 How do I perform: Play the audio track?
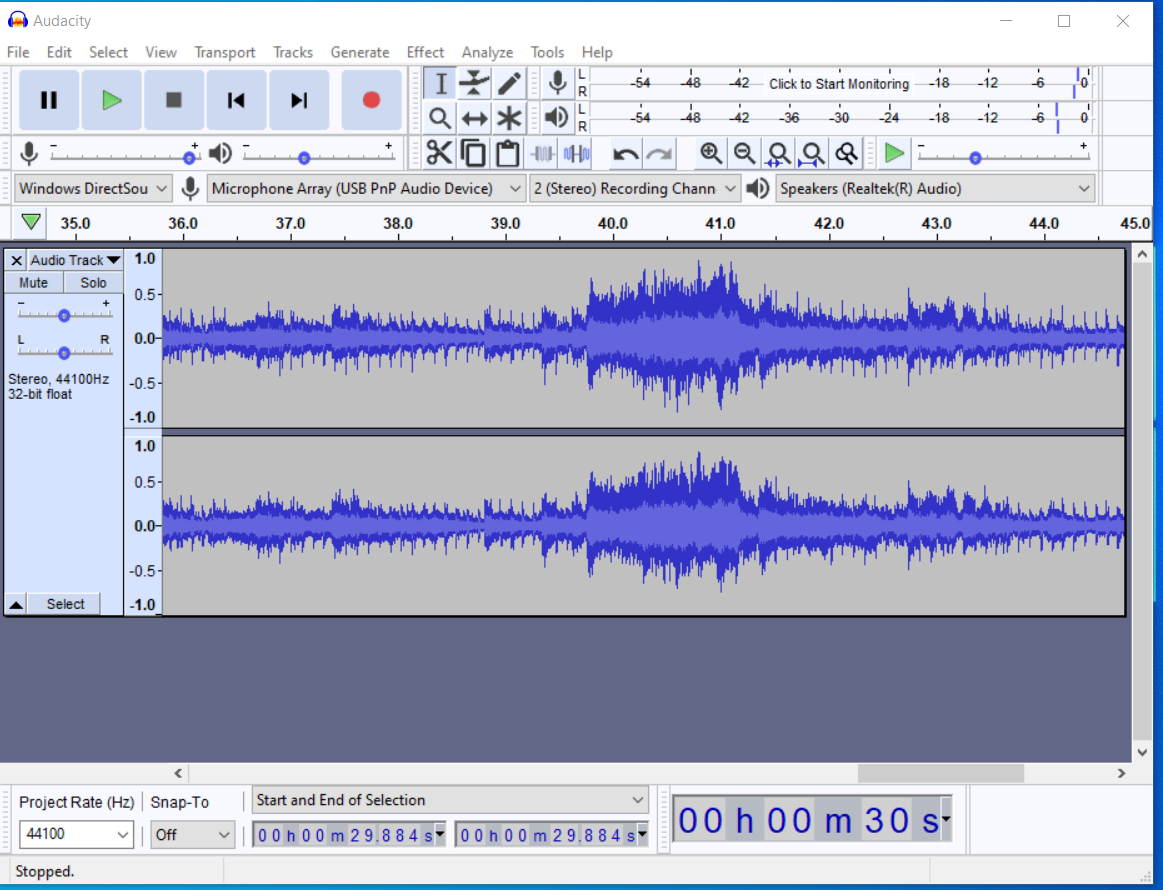(x=111, y=100)
